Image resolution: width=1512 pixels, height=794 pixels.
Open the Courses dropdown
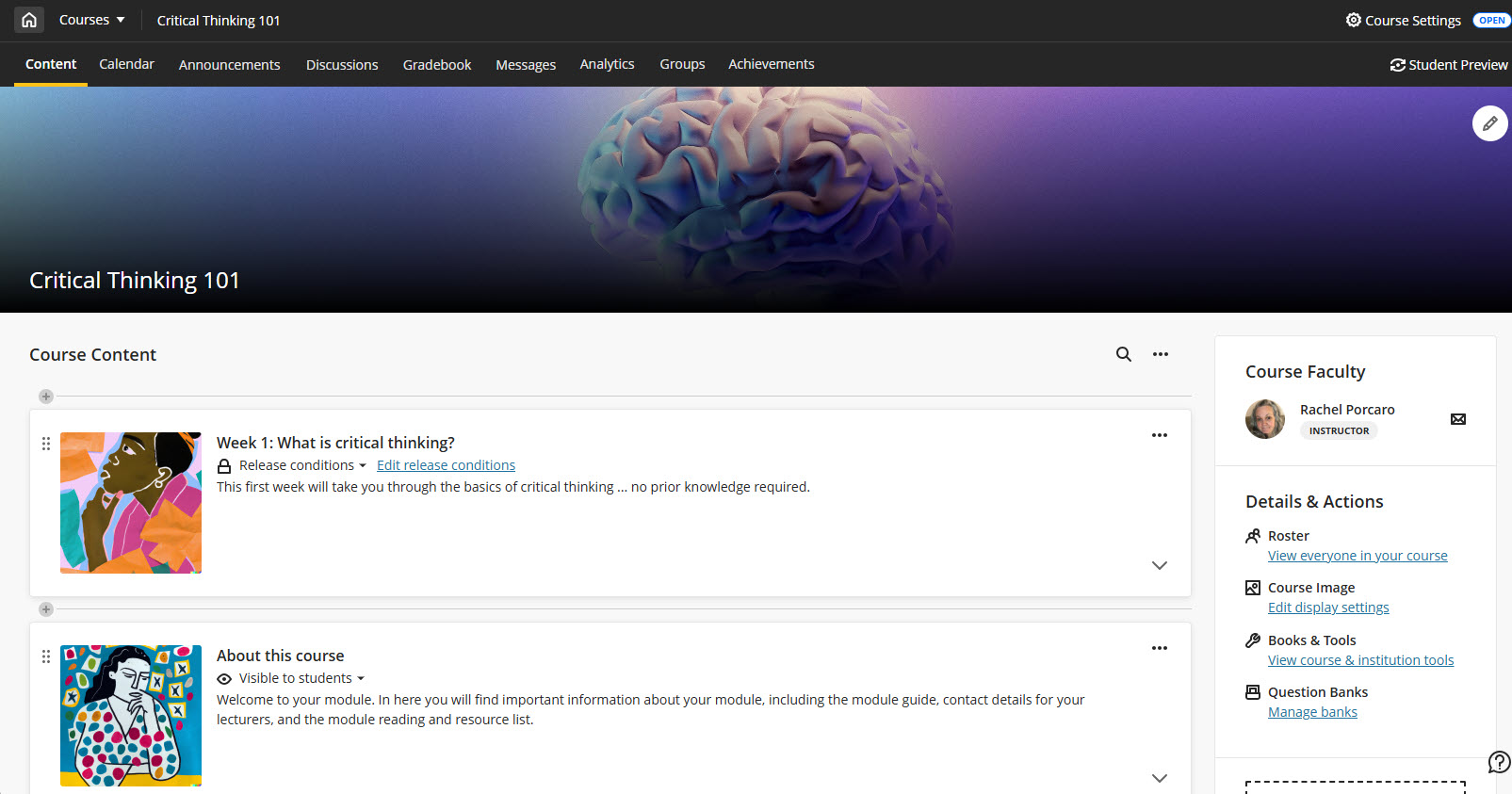(x=91, y=20)
